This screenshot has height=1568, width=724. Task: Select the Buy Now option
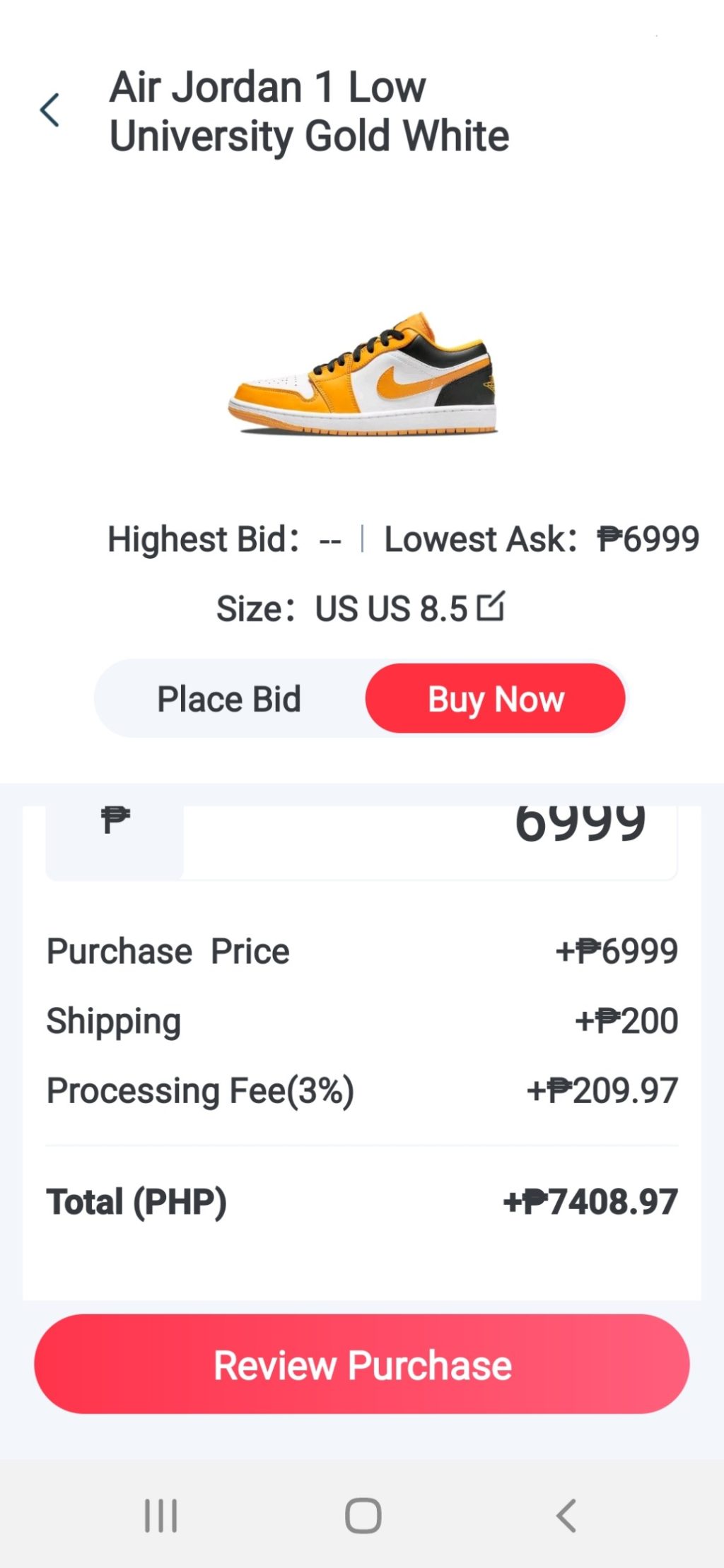click(496, 700)
